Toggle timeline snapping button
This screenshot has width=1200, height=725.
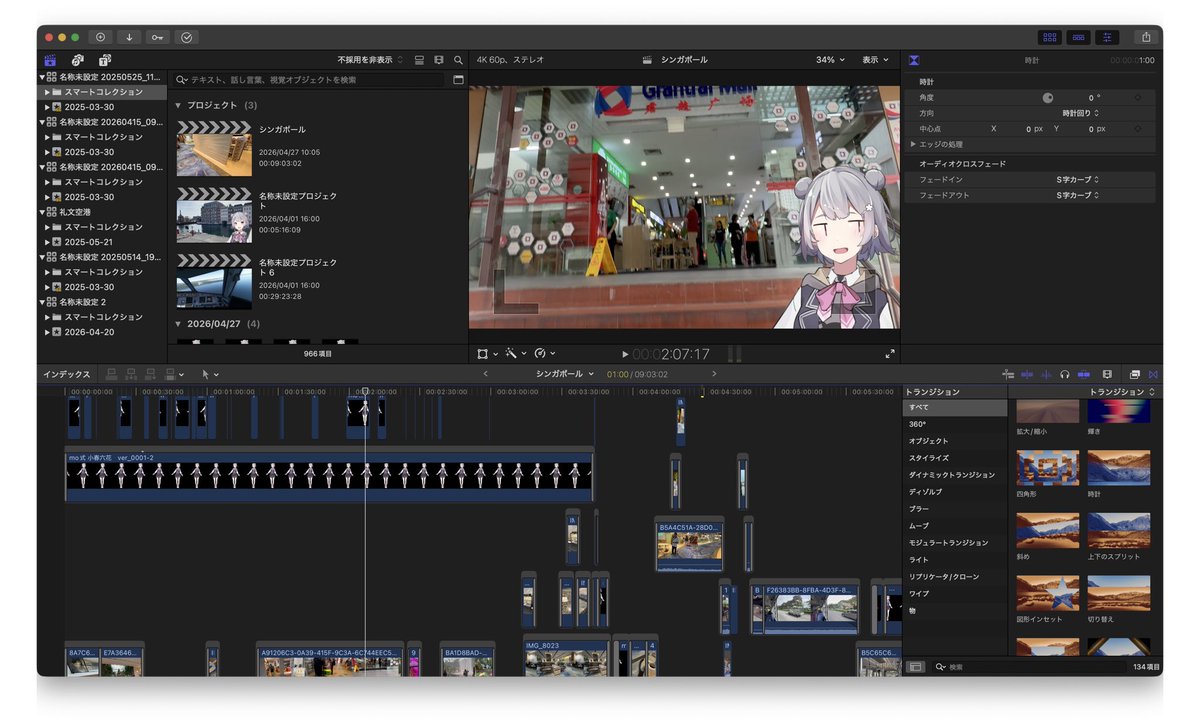pos(1084,374)
